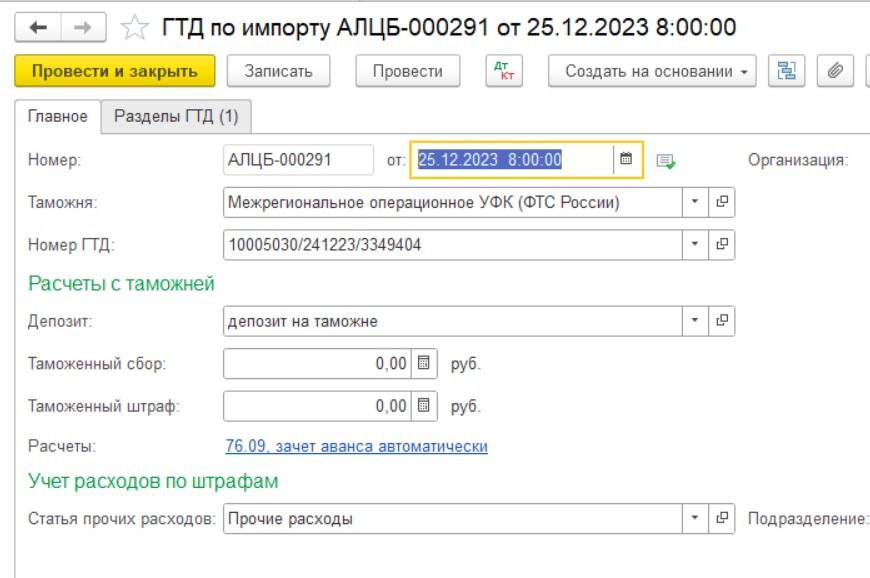Click the back navigation arrow
Viewport: 870px width, 578px height.
click(39, 27)
